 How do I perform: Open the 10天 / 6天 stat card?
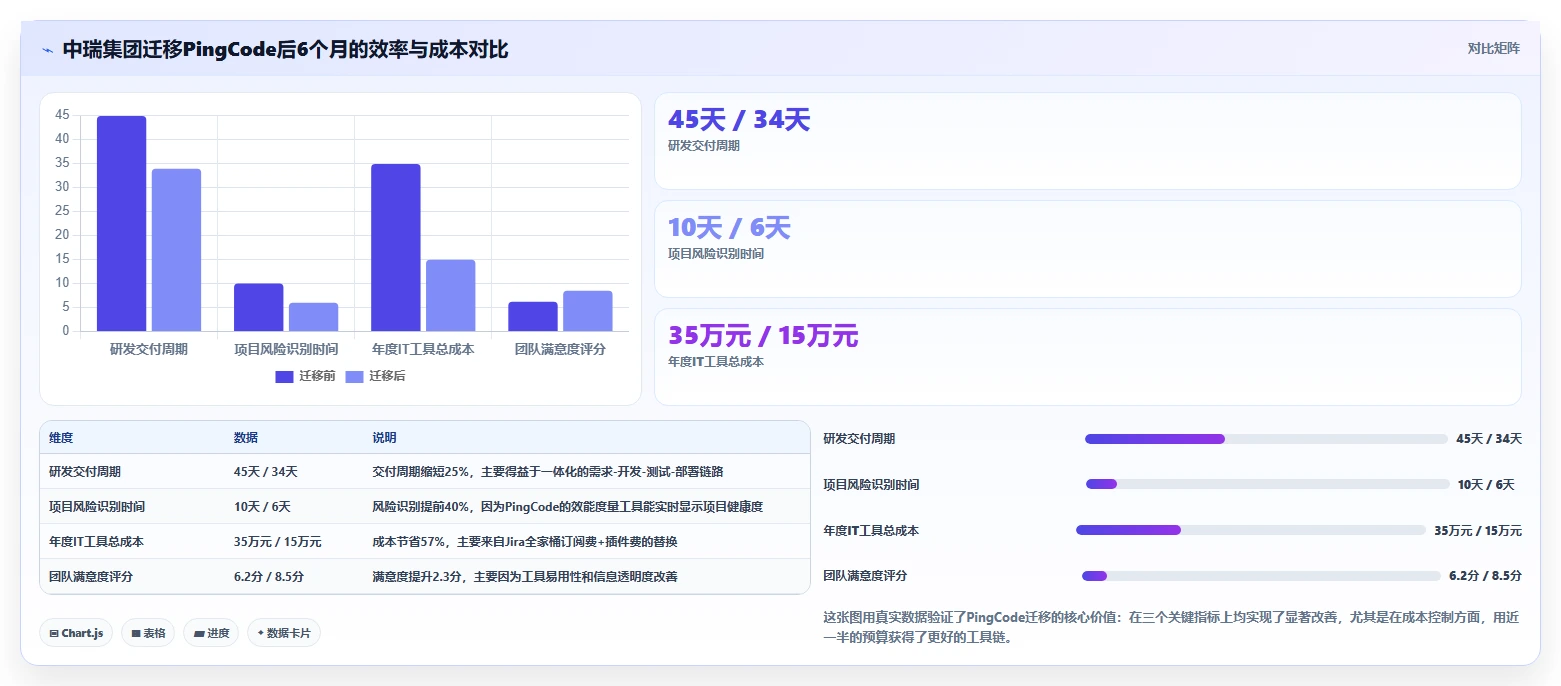pos(1087,249)
